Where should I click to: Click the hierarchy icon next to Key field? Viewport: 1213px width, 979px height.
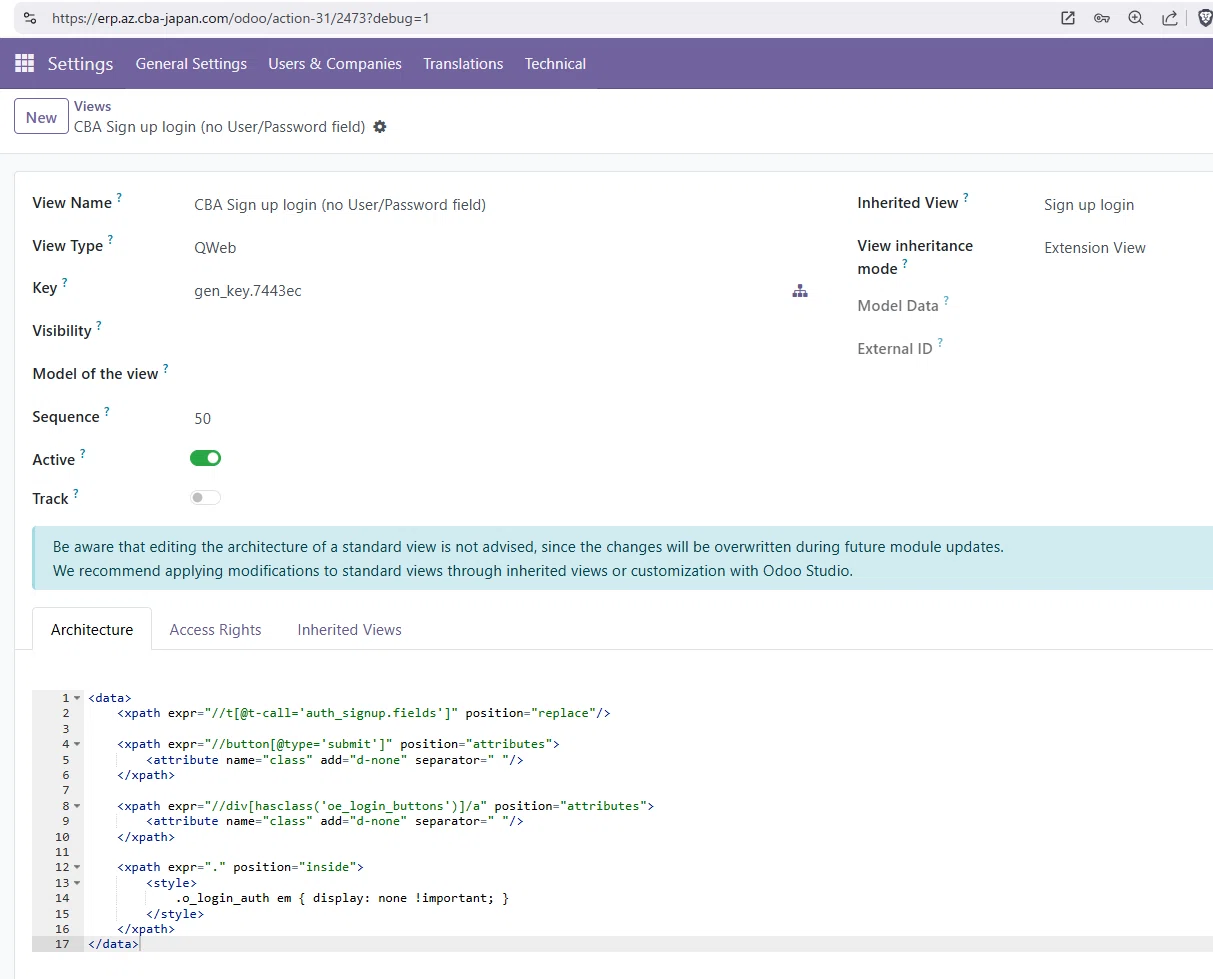pyautogui.click(x=800, y=291)
